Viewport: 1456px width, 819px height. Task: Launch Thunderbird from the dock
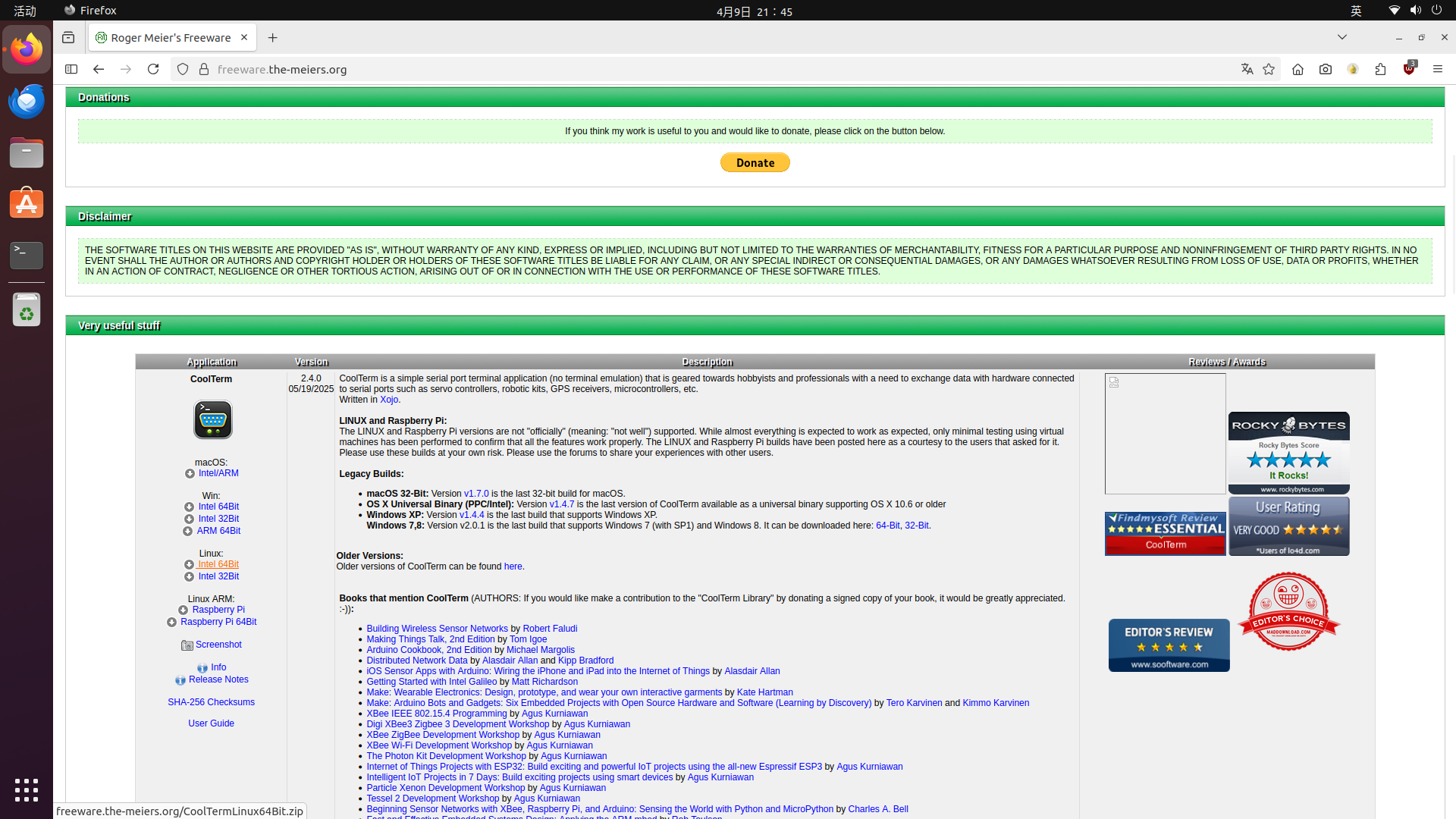27,101
